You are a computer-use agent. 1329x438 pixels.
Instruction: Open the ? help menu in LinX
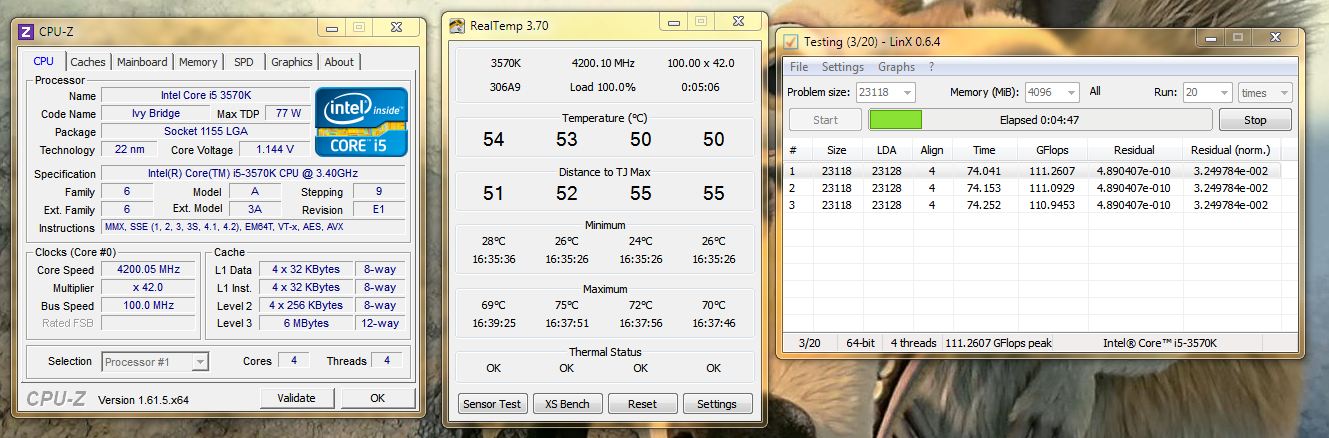coord(932,67)
